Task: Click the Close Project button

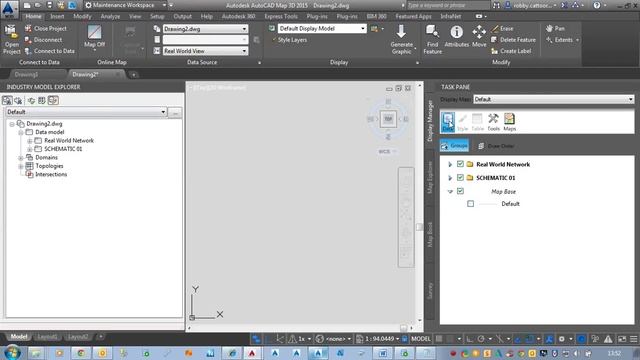Action: point(45,29)
